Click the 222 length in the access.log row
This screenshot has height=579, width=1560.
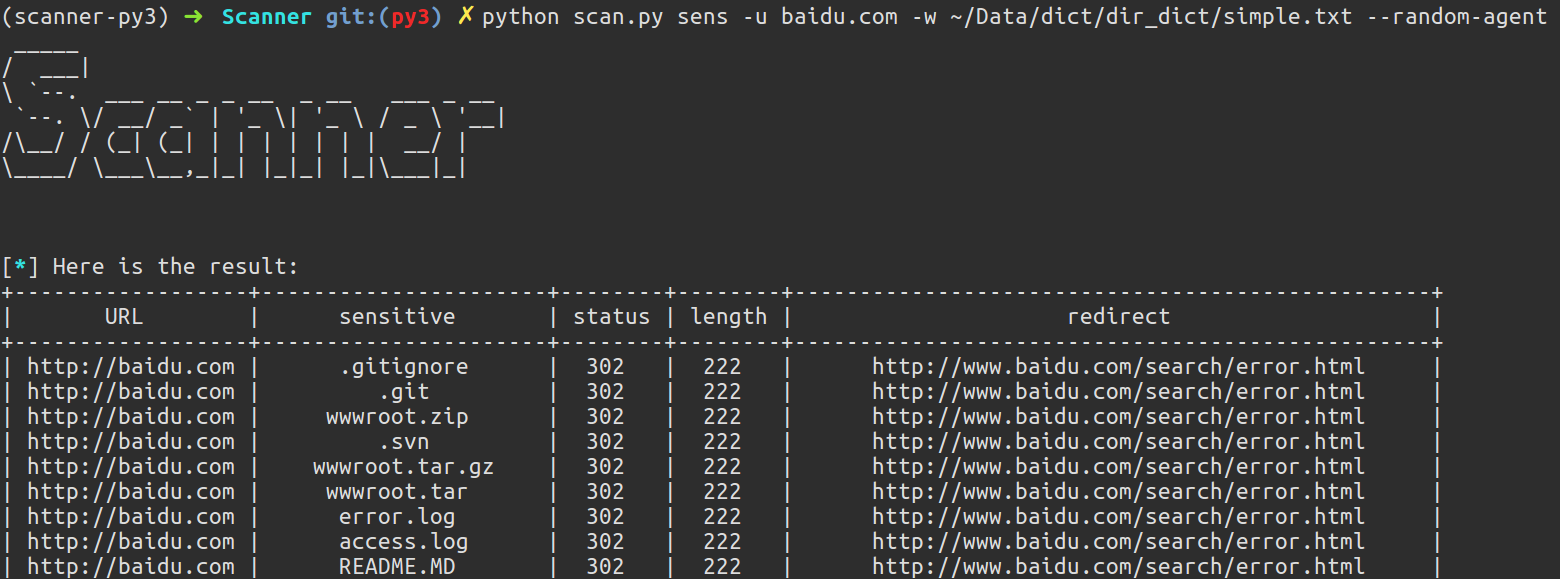tap(722, 542)
